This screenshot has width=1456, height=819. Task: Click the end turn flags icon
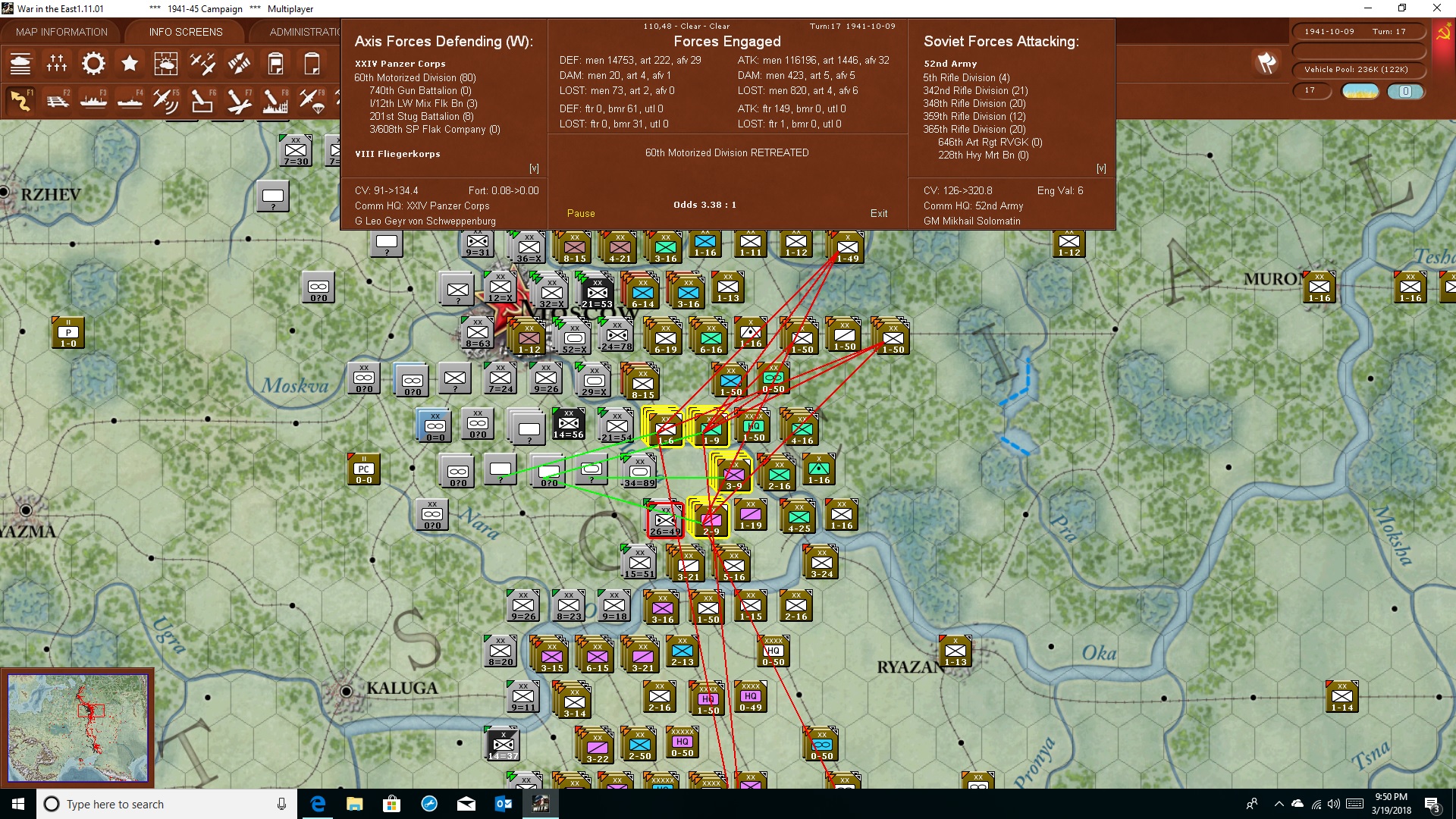1266,63
